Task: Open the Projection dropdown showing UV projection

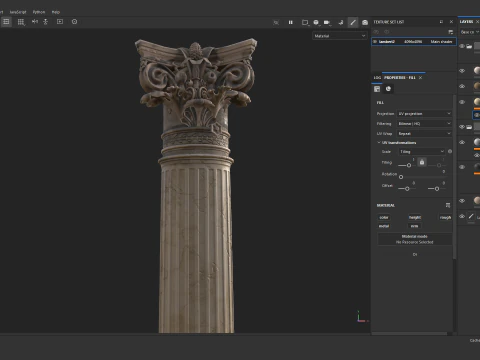Action: [x=424, y=114]
